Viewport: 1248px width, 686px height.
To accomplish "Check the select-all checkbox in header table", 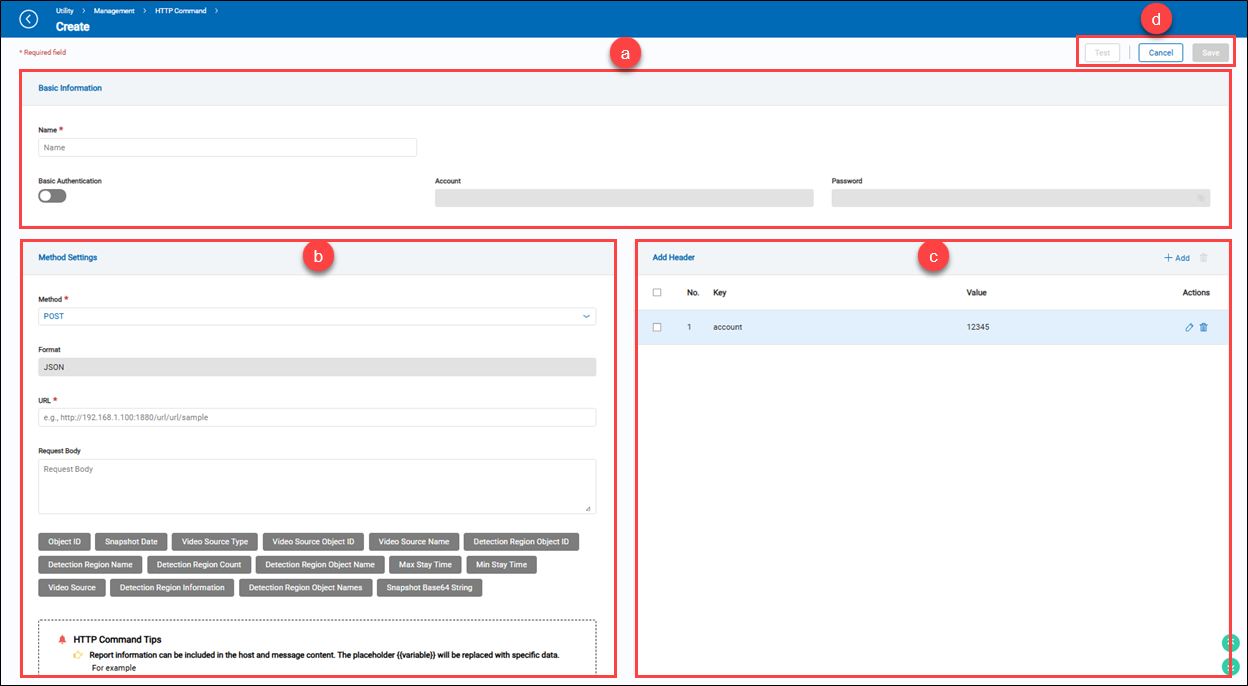I will (x=657, y=293).
